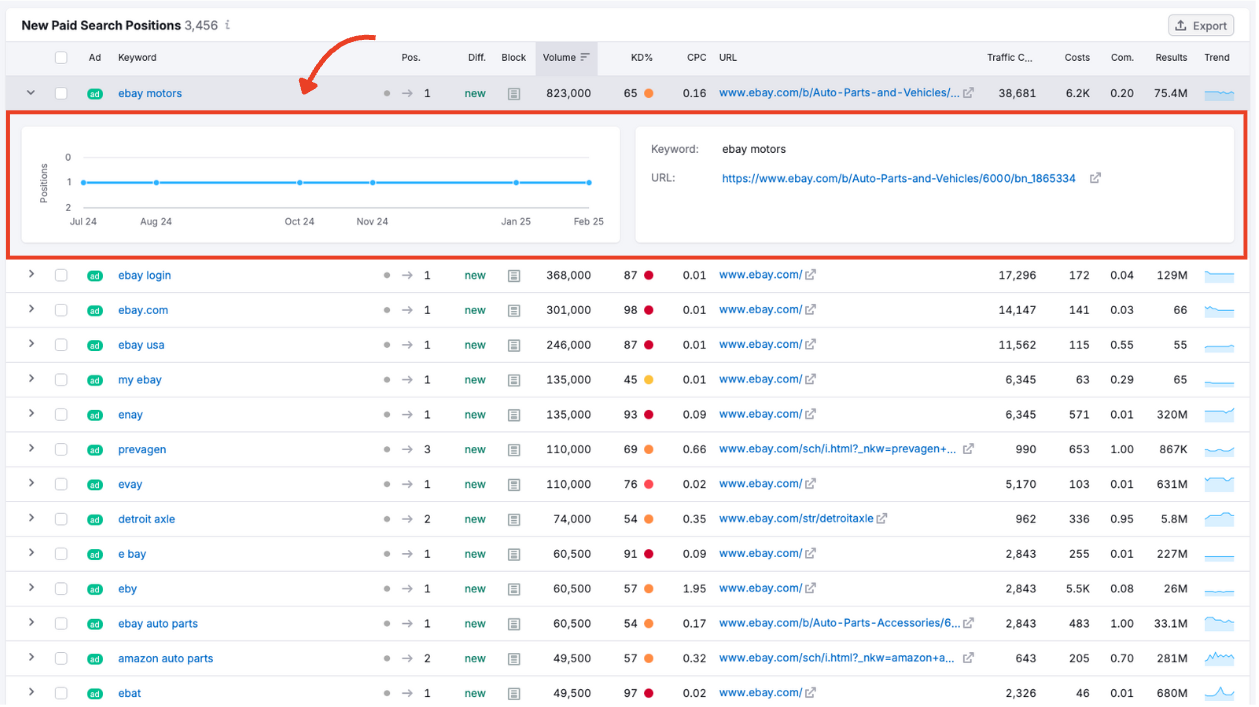Image resolution: width=1259 pixels, height=707 pixels.
Task: Expand the ebay login row details
Action: click(x=31, y=275)
